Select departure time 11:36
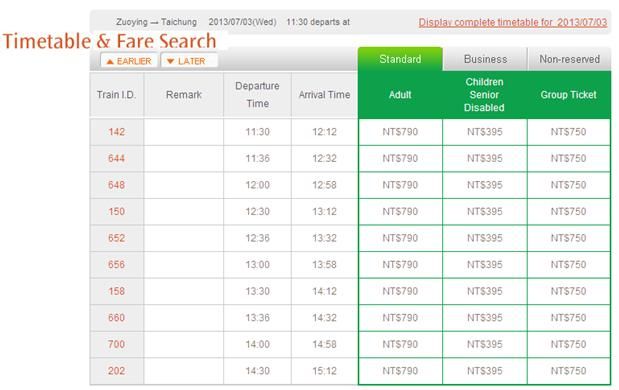Viewport: 619px width, 390px height. coord(257,158)
